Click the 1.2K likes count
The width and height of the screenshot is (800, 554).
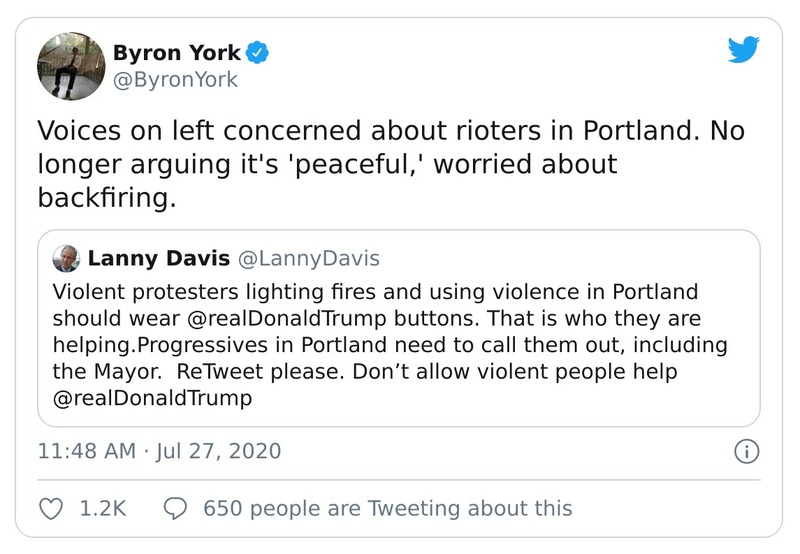click(x=102, y=509)
